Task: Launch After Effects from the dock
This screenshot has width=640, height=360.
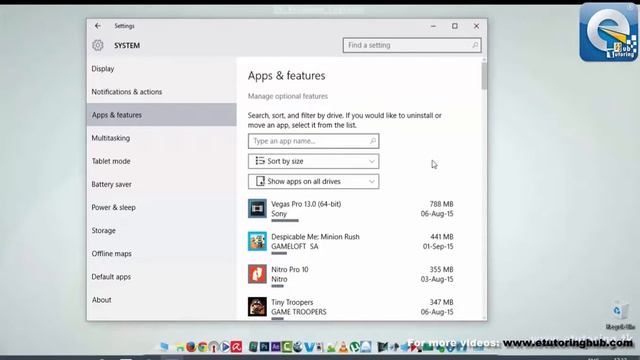Action: coord(276,347)
